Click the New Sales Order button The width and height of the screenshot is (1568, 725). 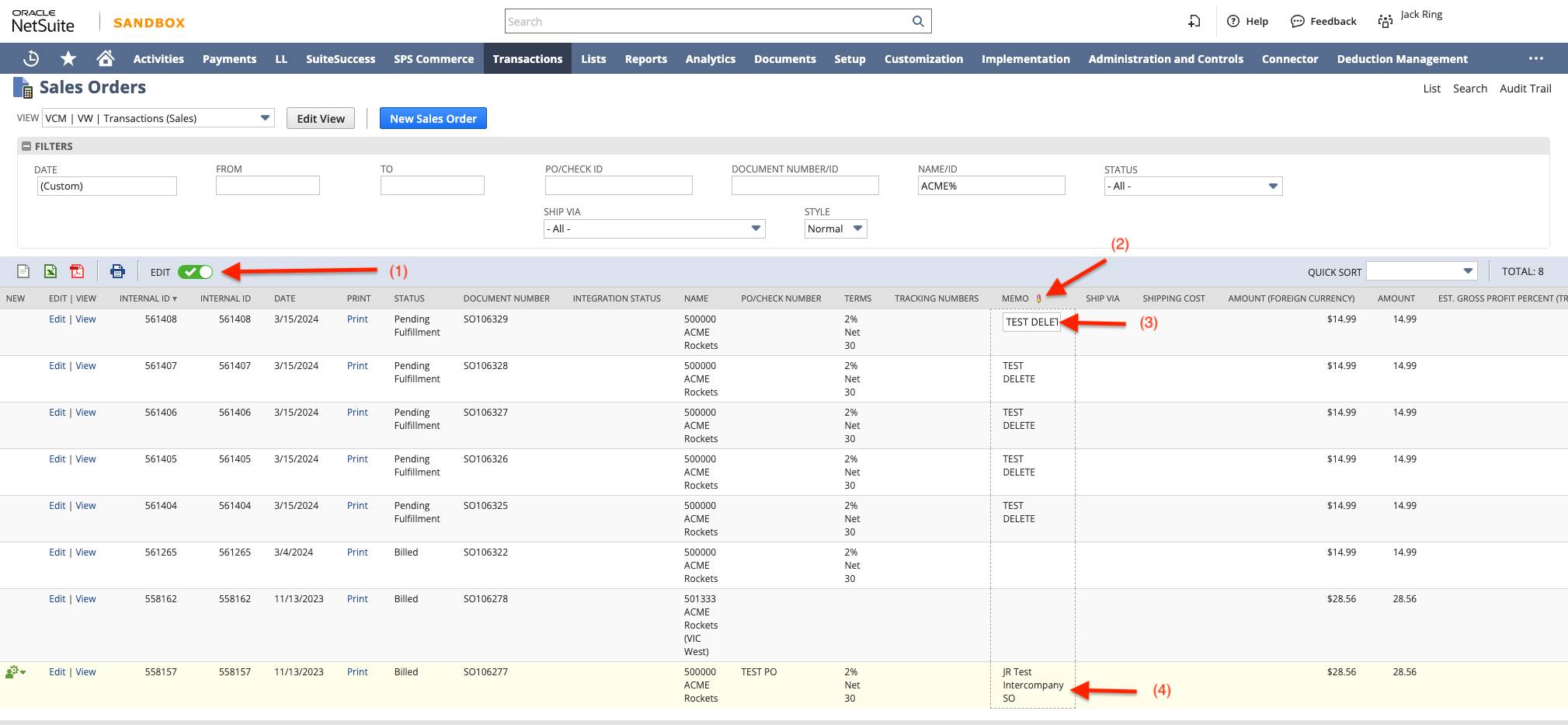[x=433, y=118]
